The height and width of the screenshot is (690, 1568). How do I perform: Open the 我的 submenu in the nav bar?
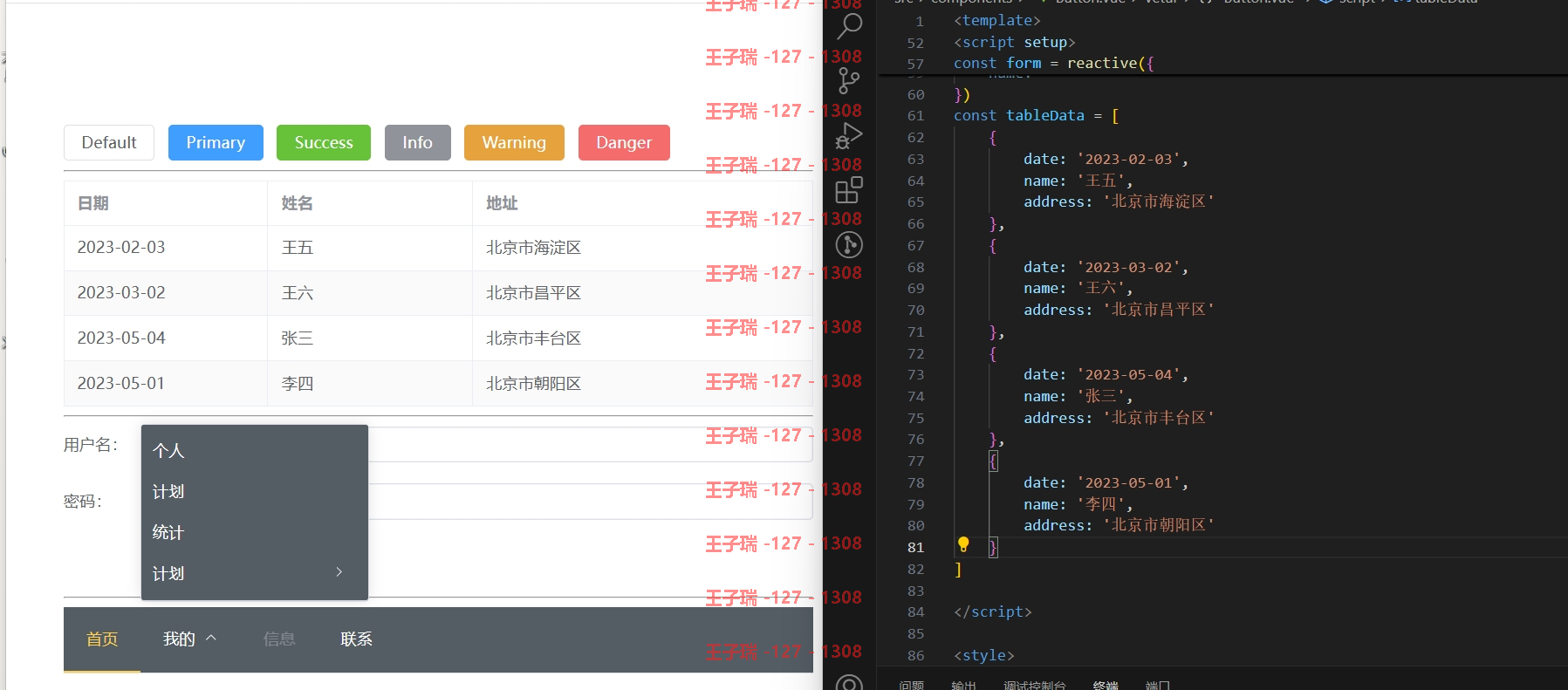click(189, 639)
